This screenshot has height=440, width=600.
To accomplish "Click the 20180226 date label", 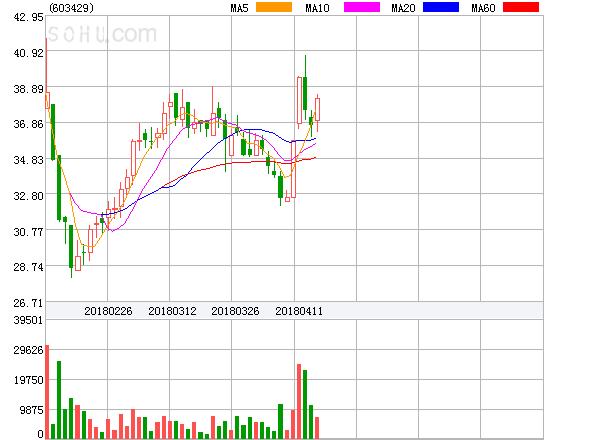I will pos(108,311).
